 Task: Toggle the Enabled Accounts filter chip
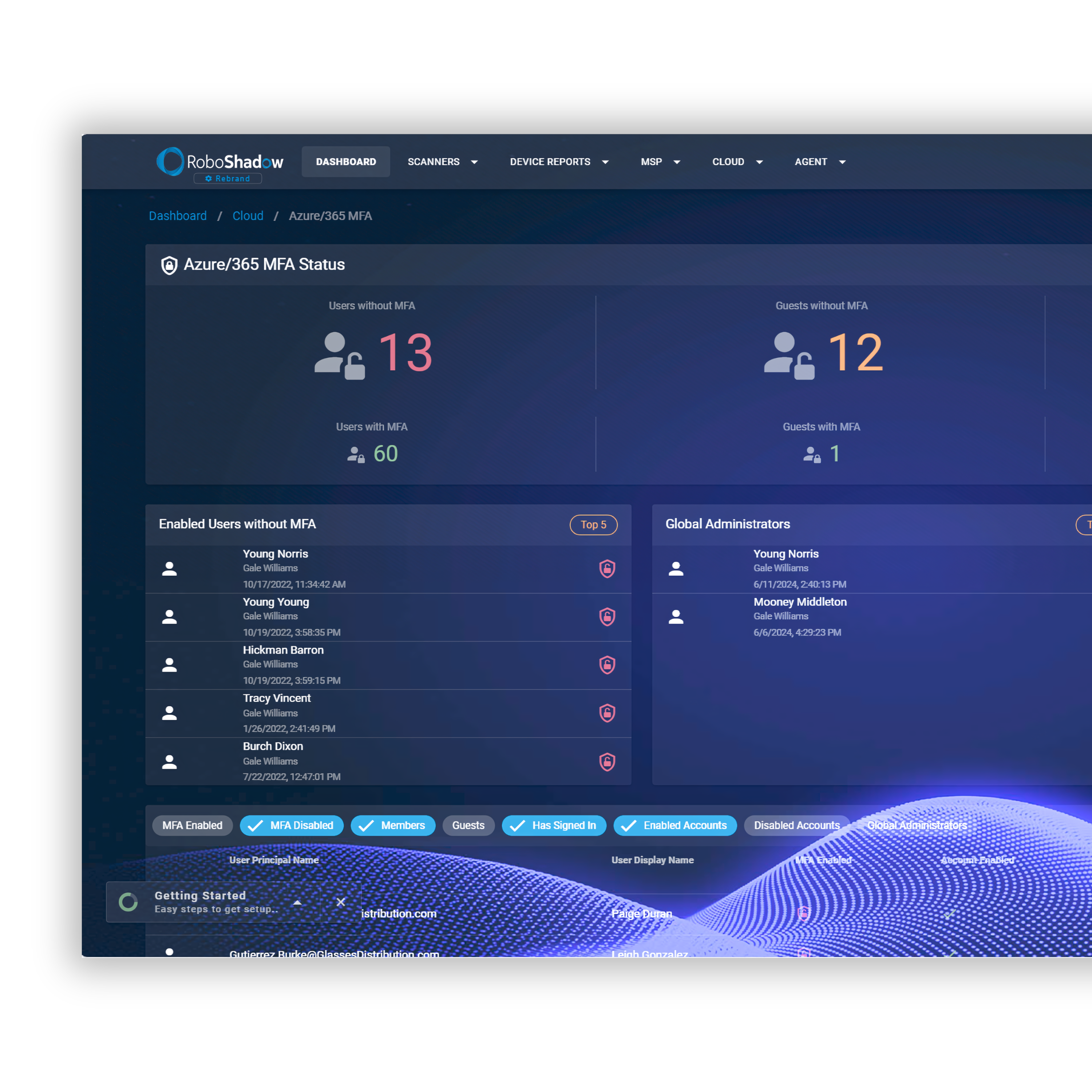click(x=675, y=825)
